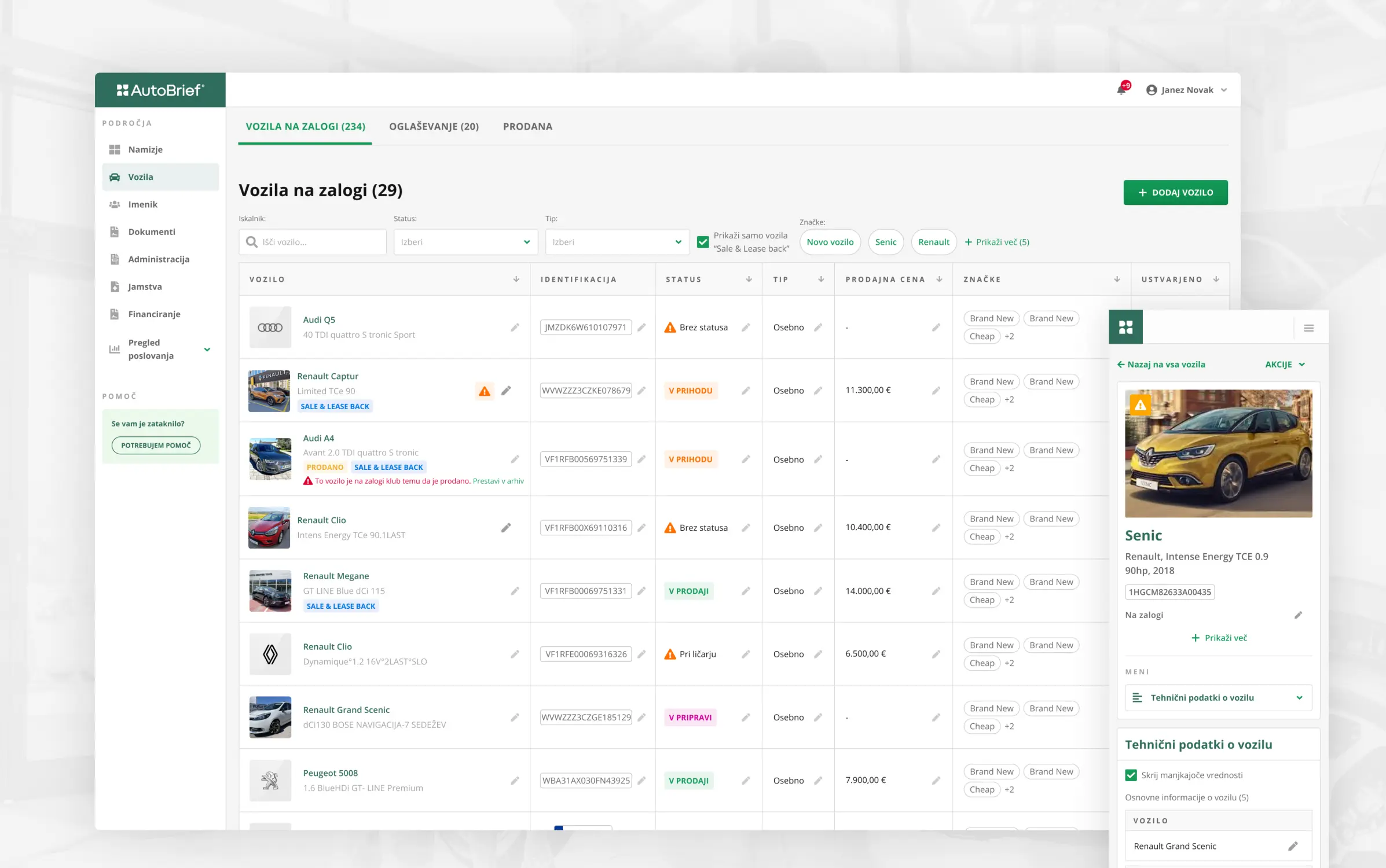The width and height of the screenshot is (1386, 868).
Task: Open the notifications bell icon
Action: point(1121,90)
